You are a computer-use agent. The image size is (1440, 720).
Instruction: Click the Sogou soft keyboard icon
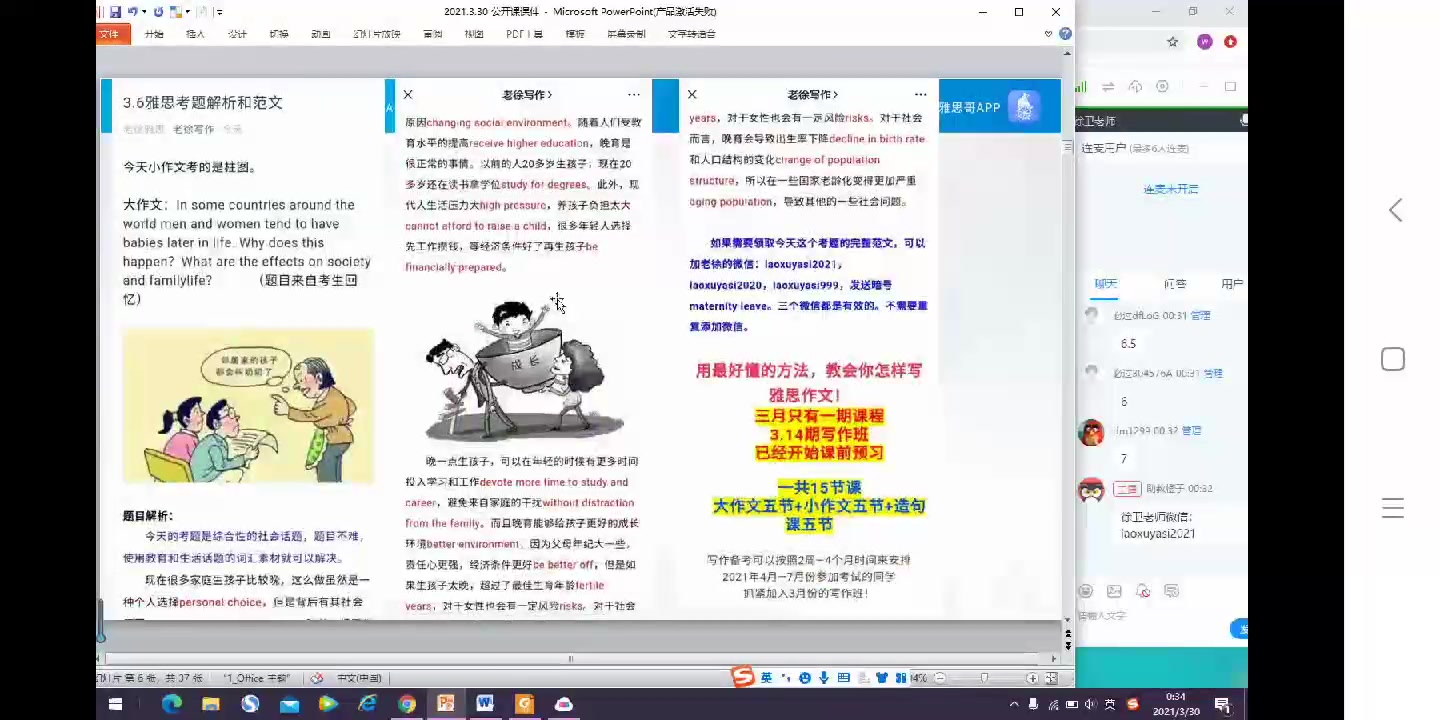click(842, 678)
